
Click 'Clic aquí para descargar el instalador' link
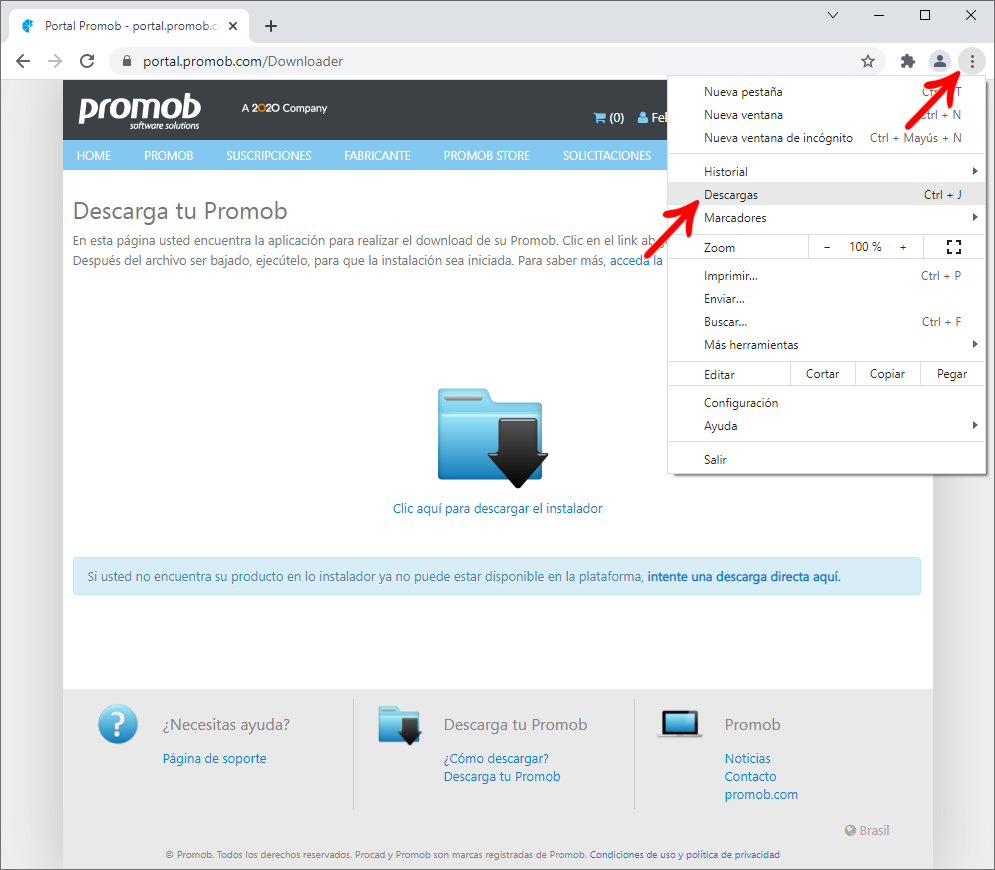point(498,508)
